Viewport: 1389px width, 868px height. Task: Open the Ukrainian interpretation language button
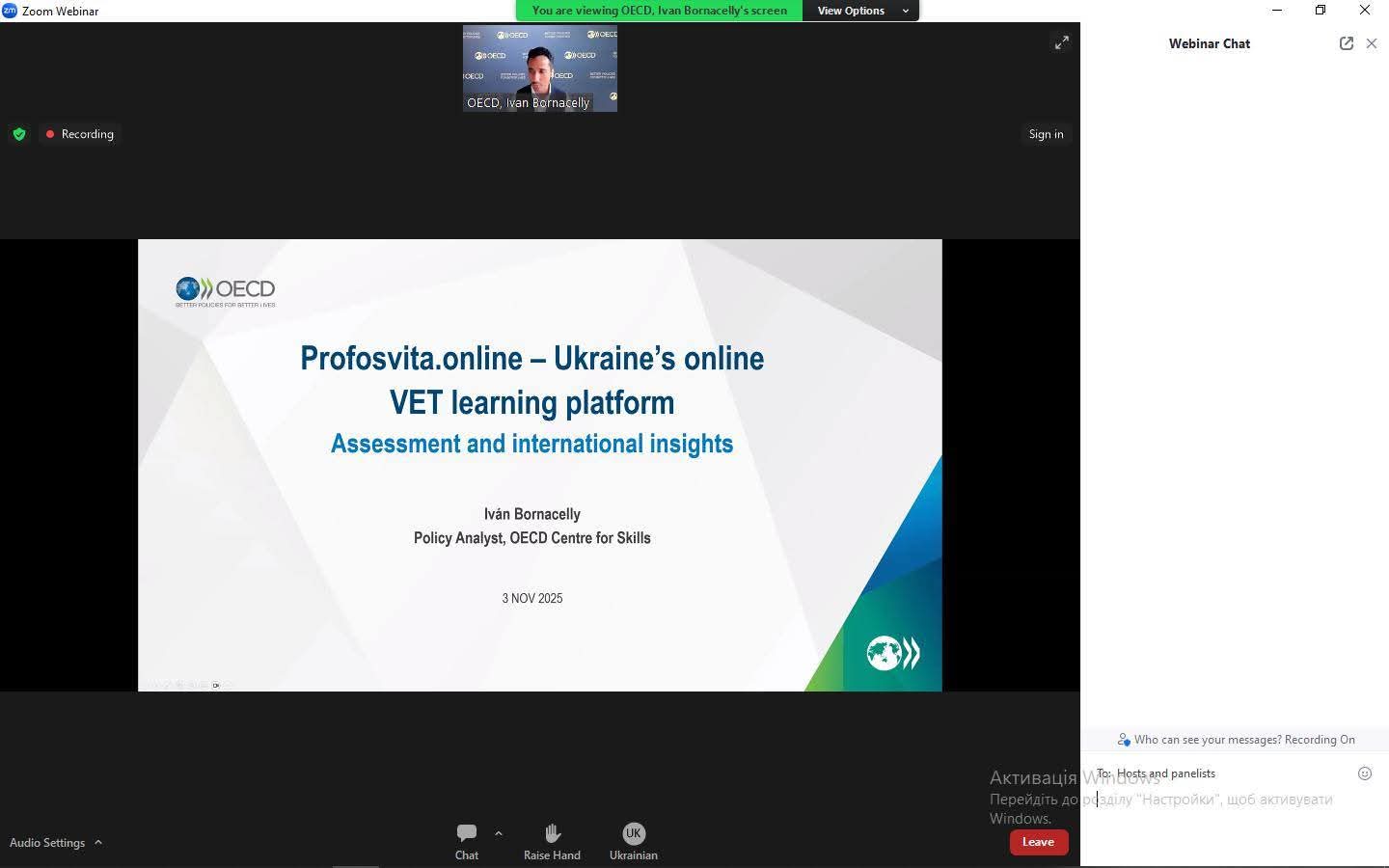(x=633, y=833)
